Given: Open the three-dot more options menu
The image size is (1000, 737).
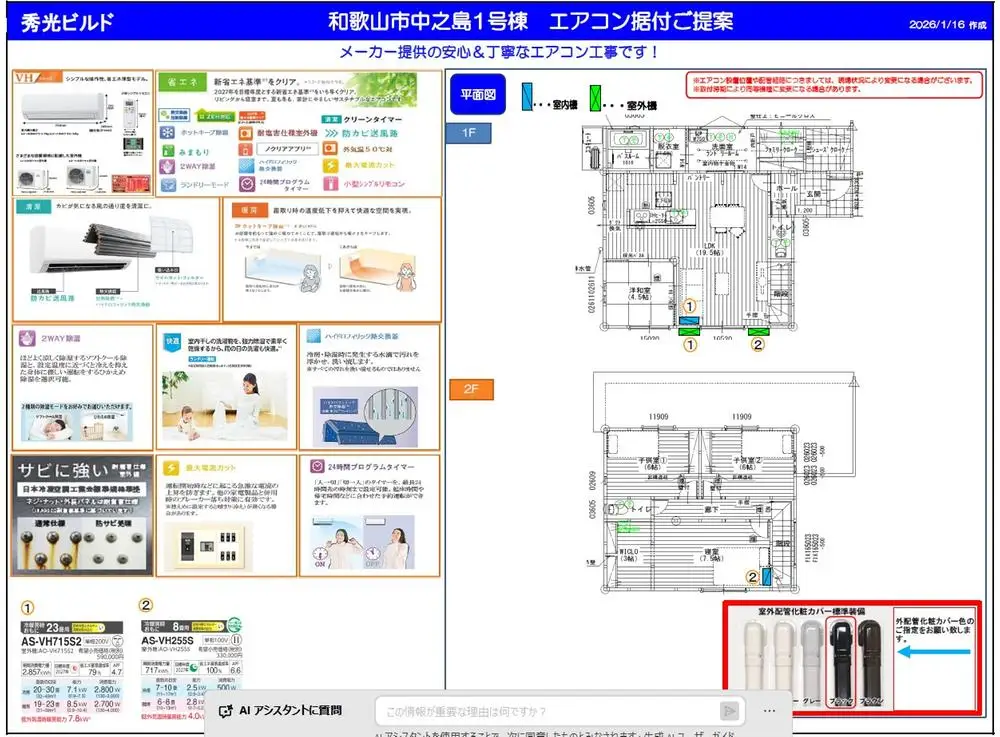Looking at the screenshot, I should 770,710.
